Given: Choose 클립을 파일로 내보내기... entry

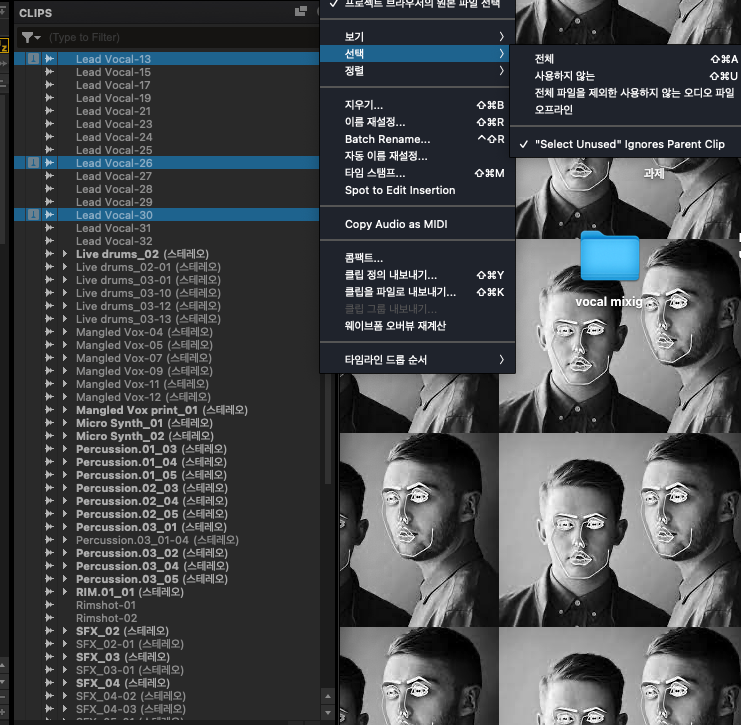Looking at the screenshot, I should 417,292.
